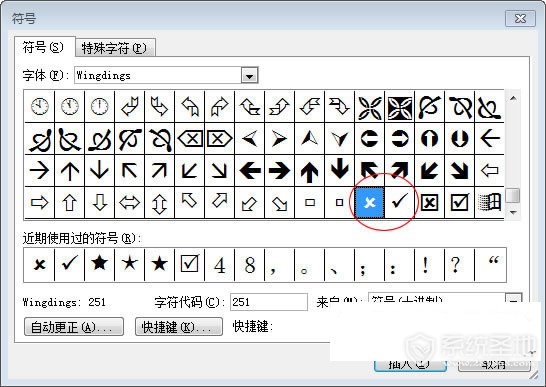Viewport: 546px width, 387px height.
Task: Select the bold up-left arrow symbol
Action: [369, 171]
